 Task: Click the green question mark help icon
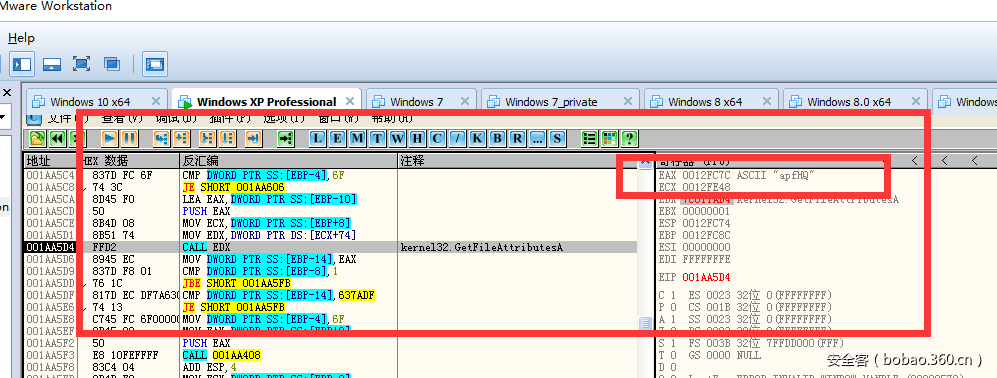point(629,138)
